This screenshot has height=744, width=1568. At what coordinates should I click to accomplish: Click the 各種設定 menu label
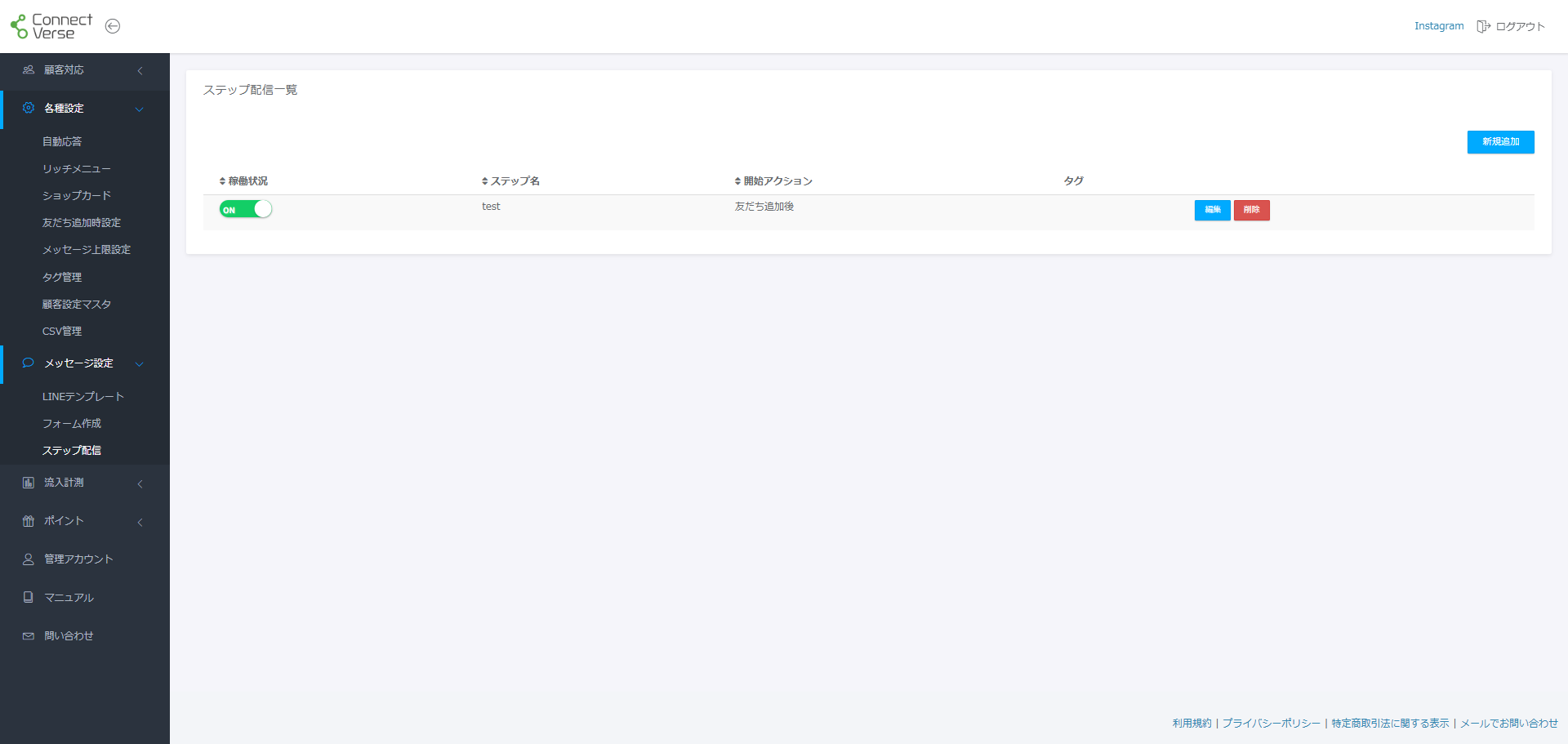[x=64, y=108]
